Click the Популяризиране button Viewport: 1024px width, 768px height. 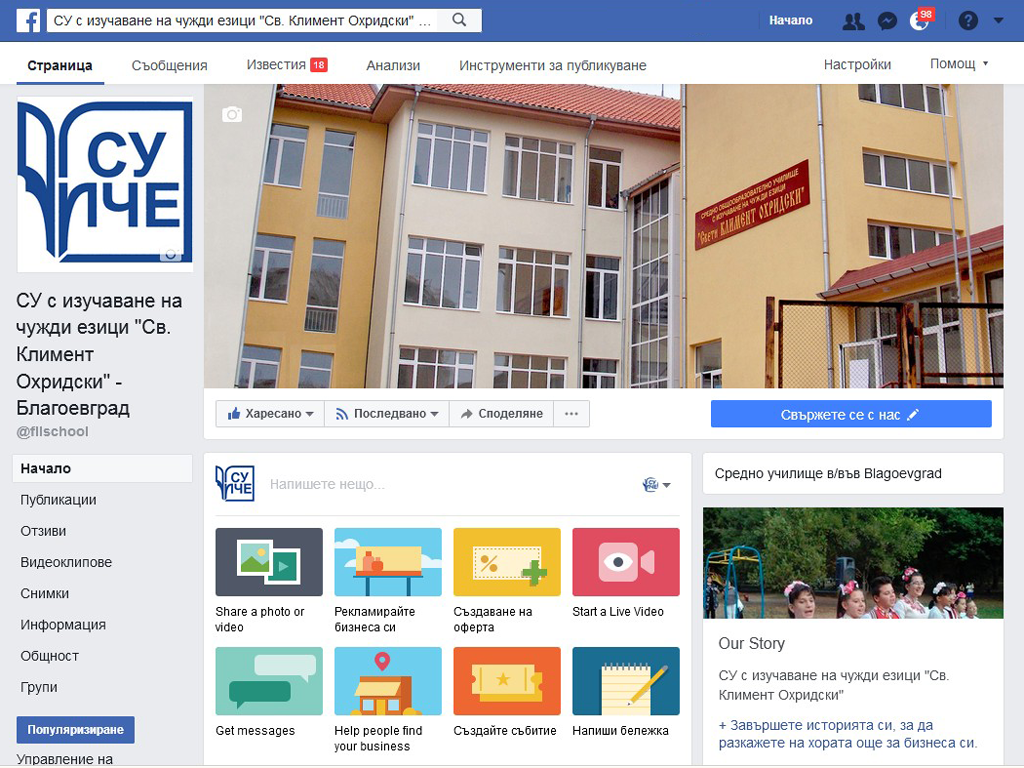coord(76,729)
